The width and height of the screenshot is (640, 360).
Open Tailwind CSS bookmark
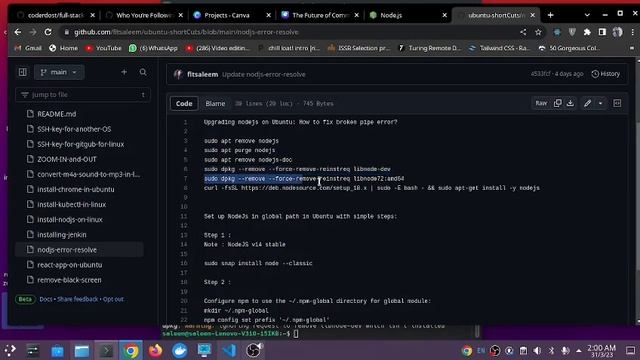499,48
